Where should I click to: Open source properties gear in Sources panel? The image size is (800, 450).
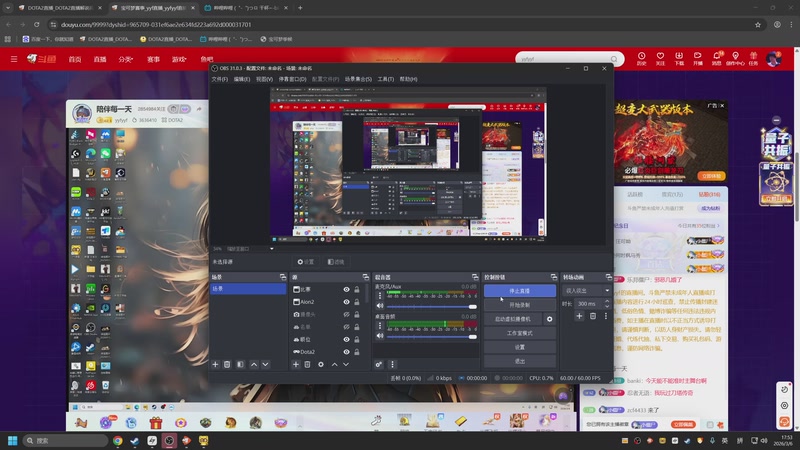point(321,364)
